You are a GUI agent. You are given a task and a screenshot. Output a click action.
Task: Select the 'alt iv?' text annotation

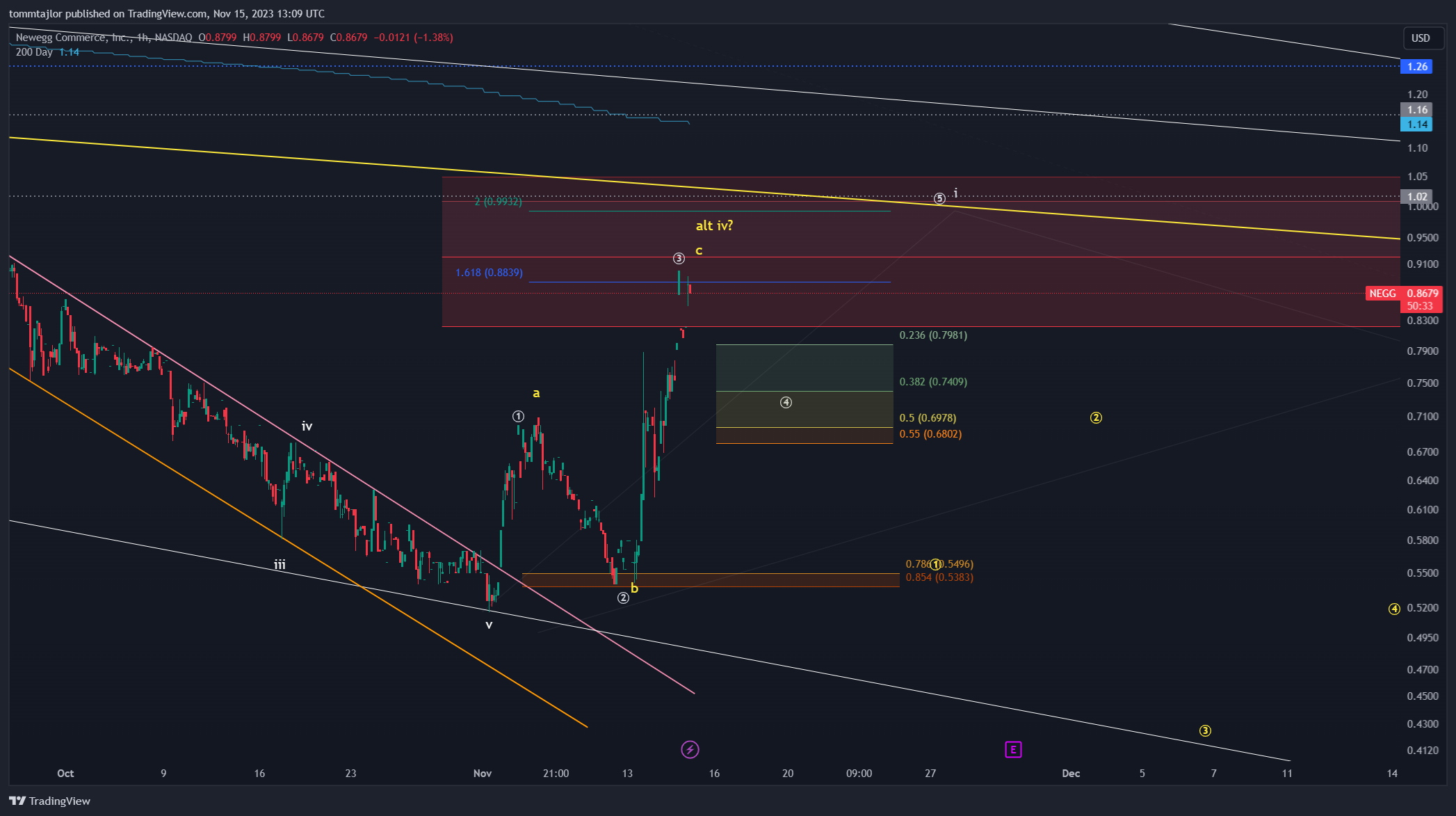(x=714, y=225)
